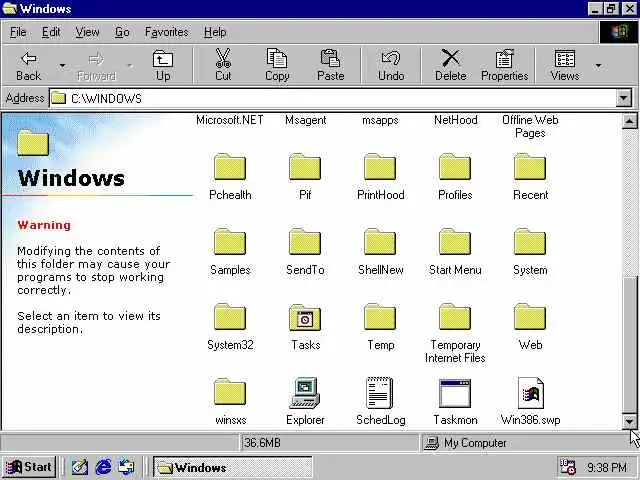Screen dimensions: 640x480
Task: Open the Help menu
Action: pos(215,32)
